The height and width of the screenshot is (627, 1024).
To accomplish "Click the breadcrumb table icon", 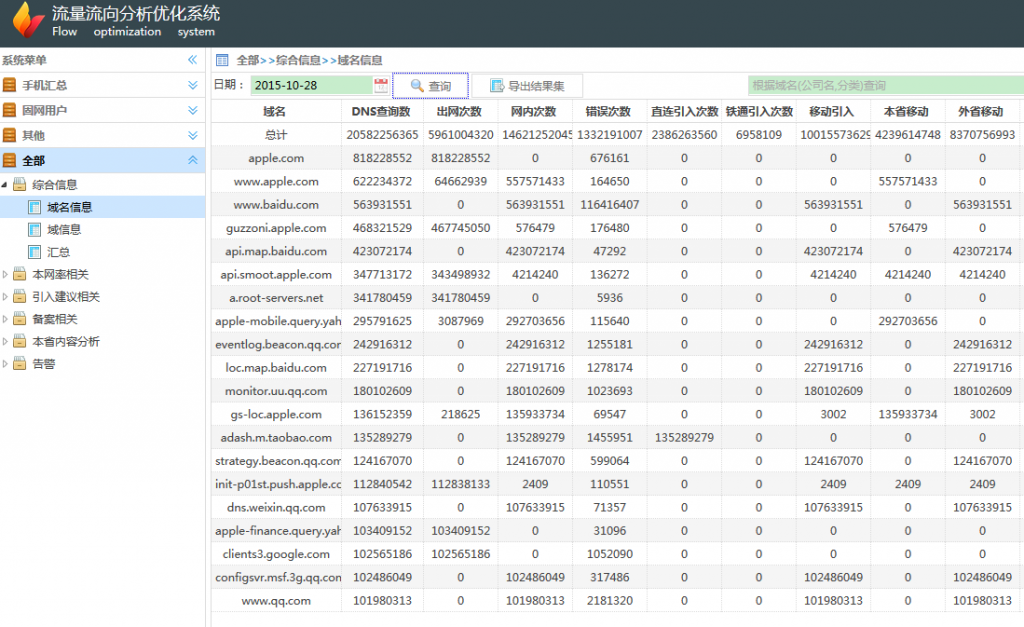I will [x=222, y=60].
